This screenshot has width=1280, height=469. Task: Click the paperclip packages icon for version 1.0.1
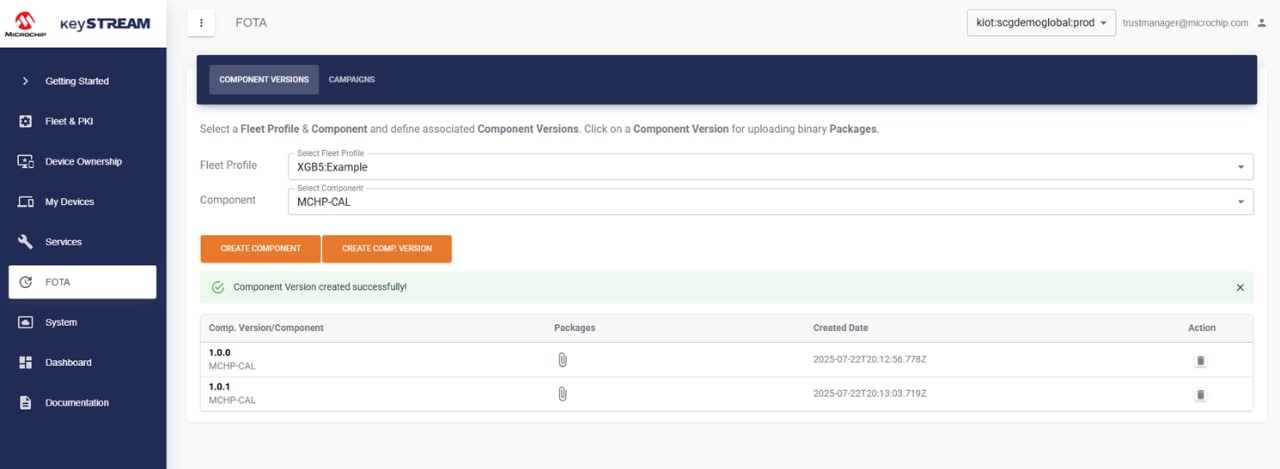point(562,394)
